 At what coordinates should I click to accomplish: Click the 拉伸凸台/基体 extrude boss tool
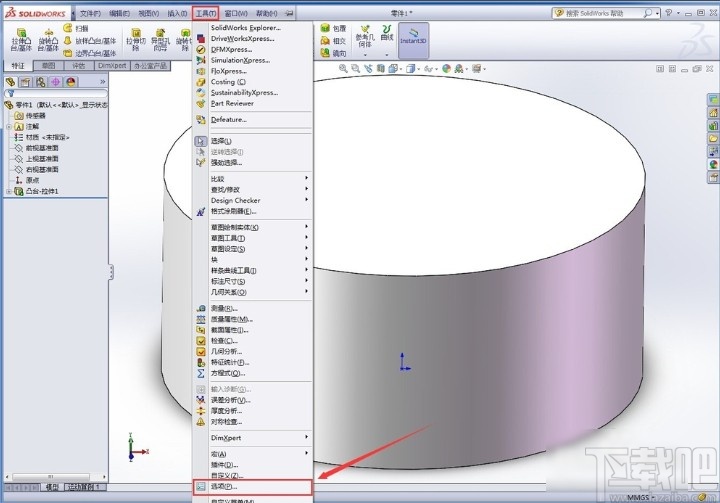pos(21,40)
